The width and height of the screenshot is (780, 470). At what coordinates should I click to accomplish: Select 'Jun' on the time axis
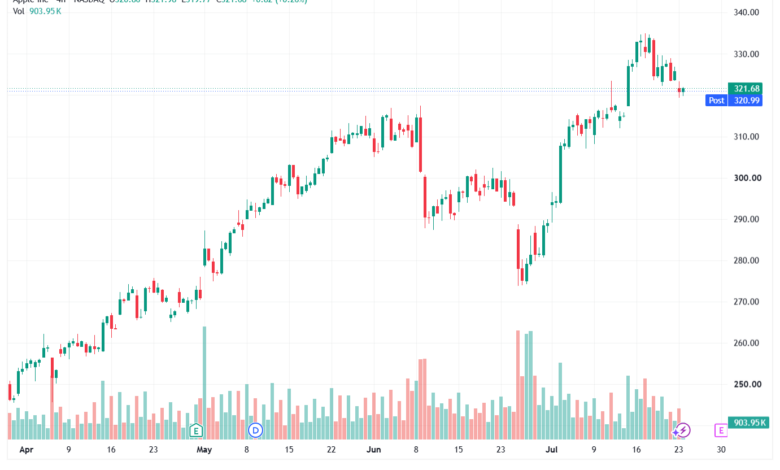click(374, 450)
